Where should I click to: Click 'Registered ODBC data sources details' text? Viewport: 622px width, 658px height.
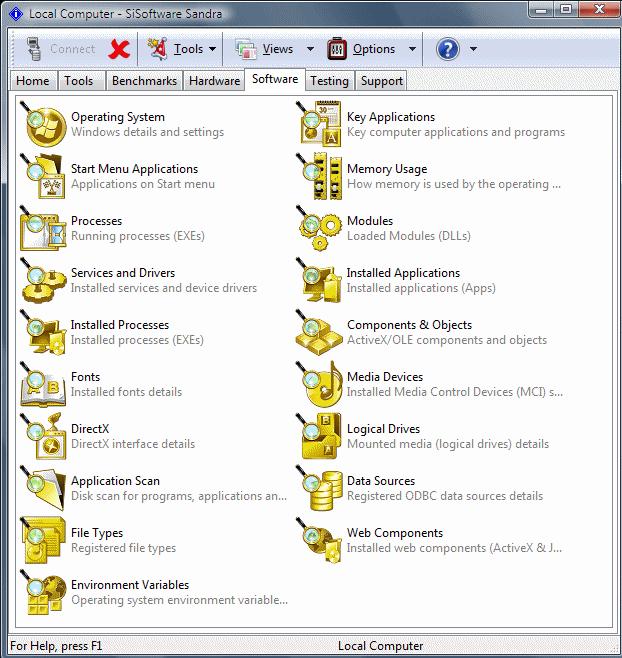coord(445,496)
